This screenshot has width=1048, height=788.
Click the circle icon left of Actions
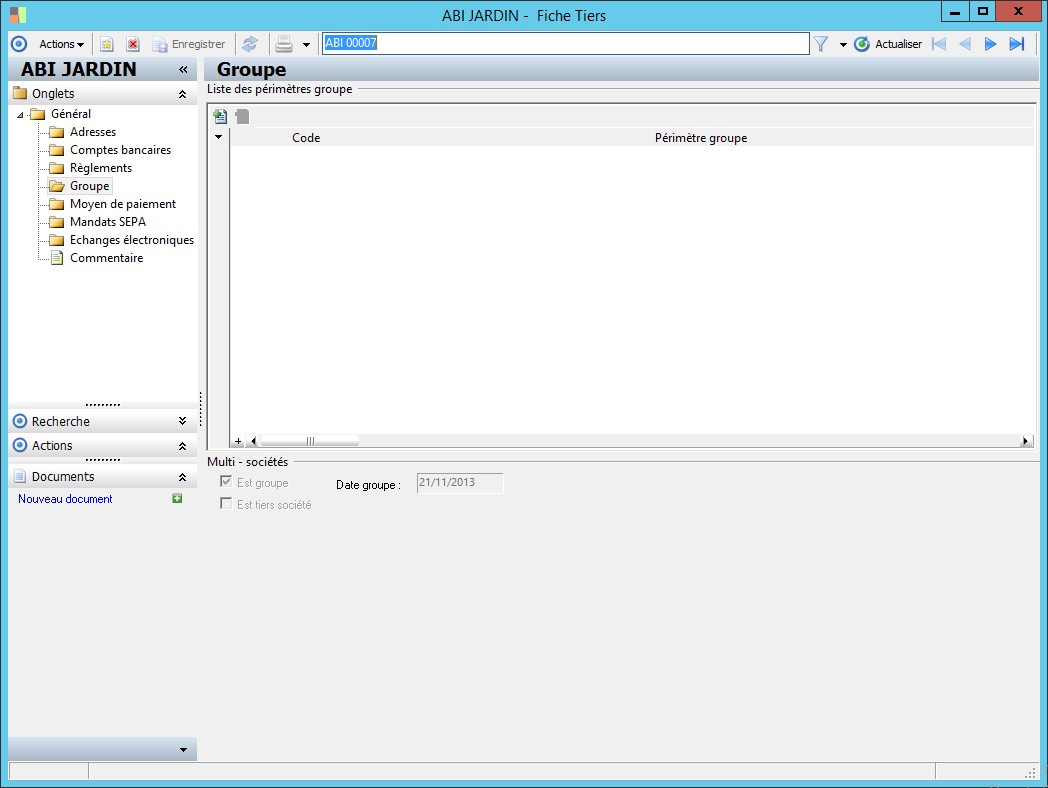19,44
